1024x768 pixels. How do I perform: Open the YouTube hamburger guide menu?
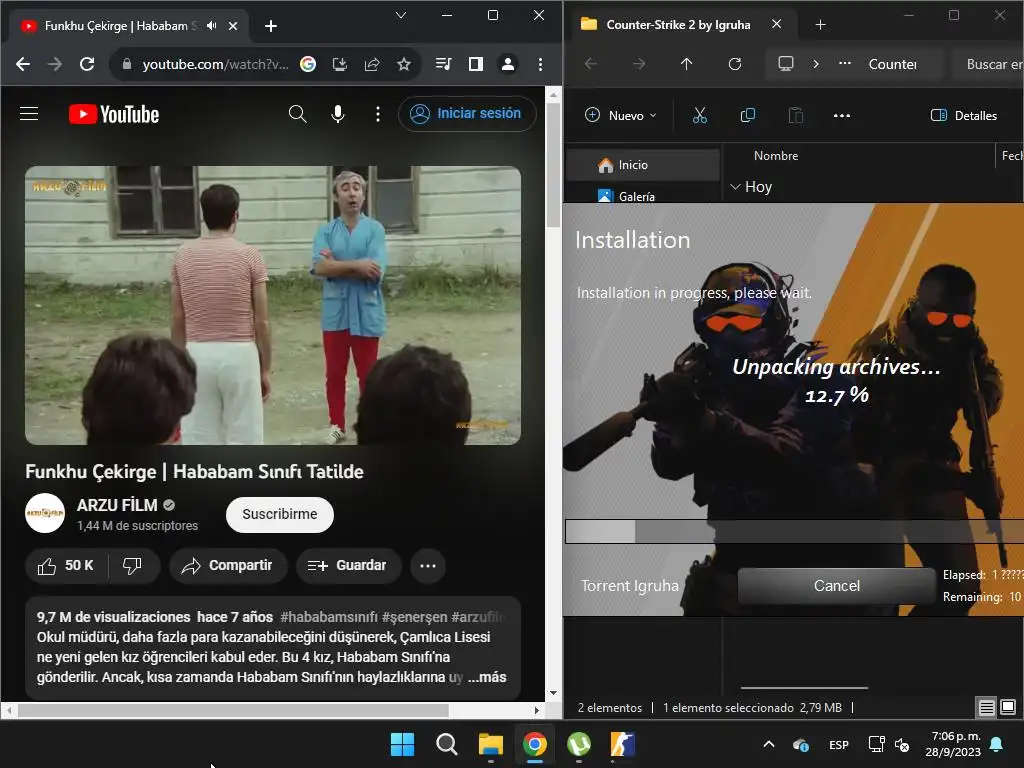pyautogui.click(x=29, y=114)
